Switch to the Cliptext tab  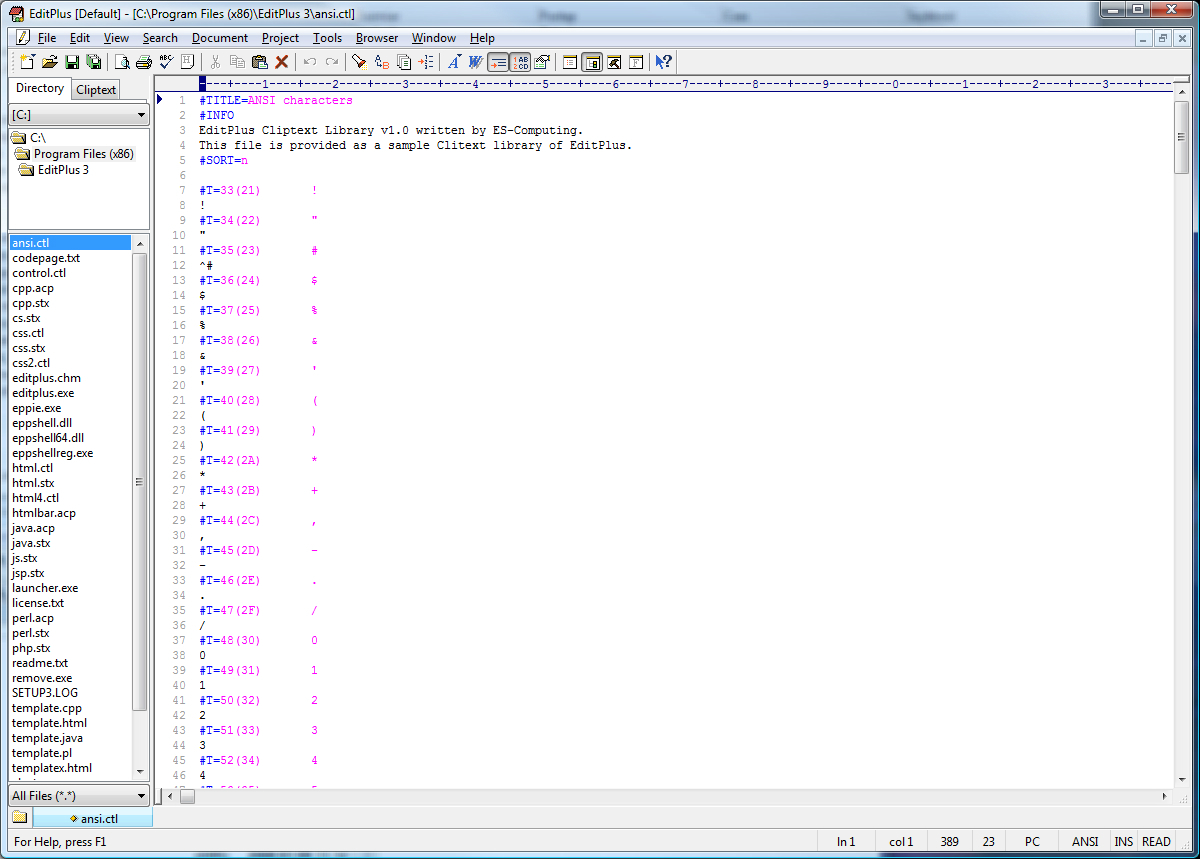tap(96, 90)
